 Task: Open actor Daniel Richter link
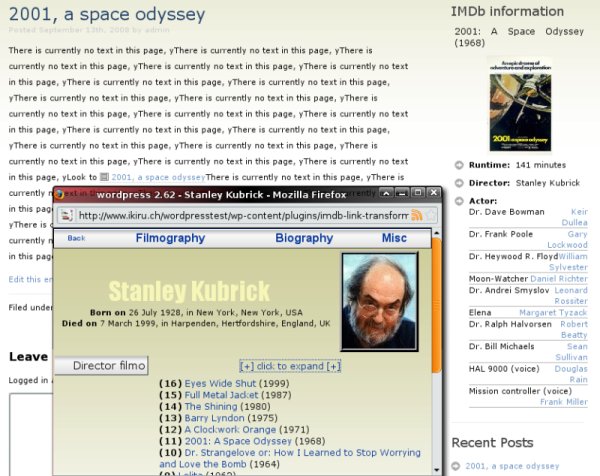click(559, 279)
